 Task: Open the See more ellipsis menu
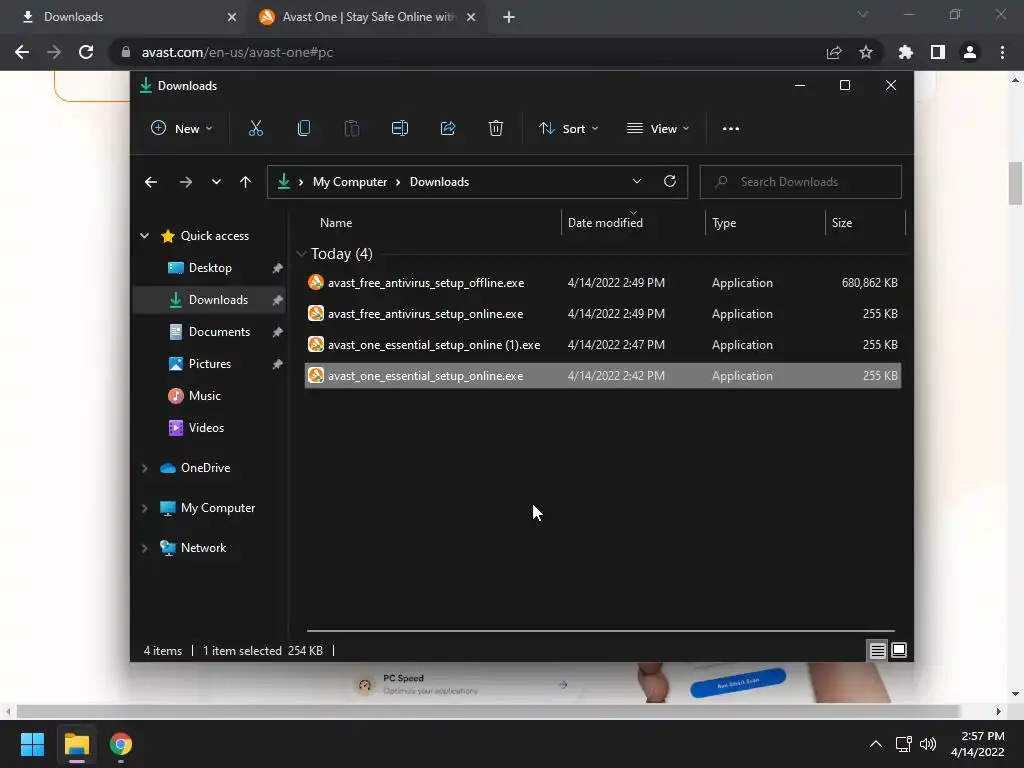tap(731, 129)
